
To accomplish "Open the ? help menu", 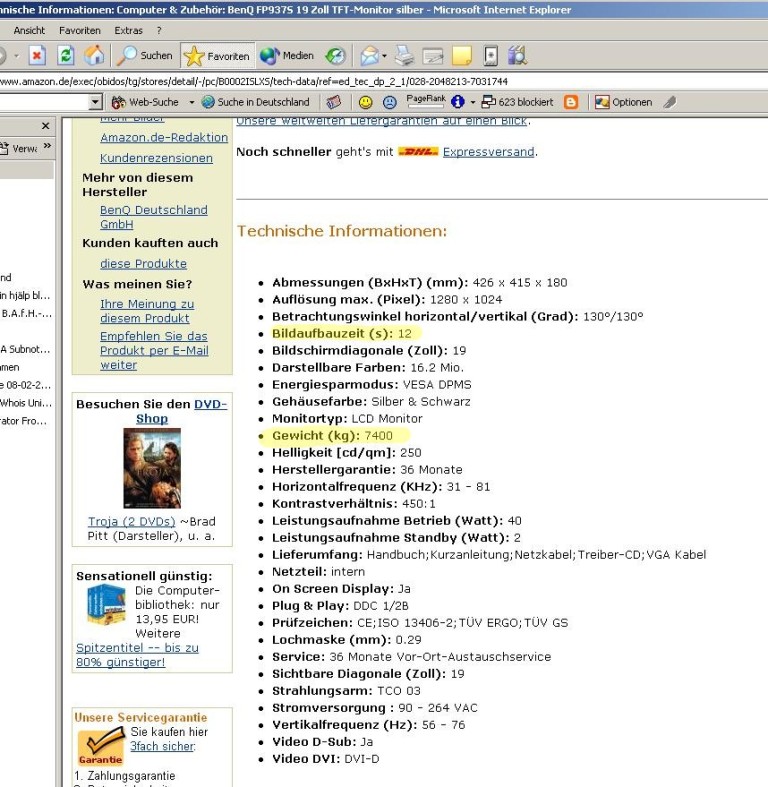I will 159,31.
